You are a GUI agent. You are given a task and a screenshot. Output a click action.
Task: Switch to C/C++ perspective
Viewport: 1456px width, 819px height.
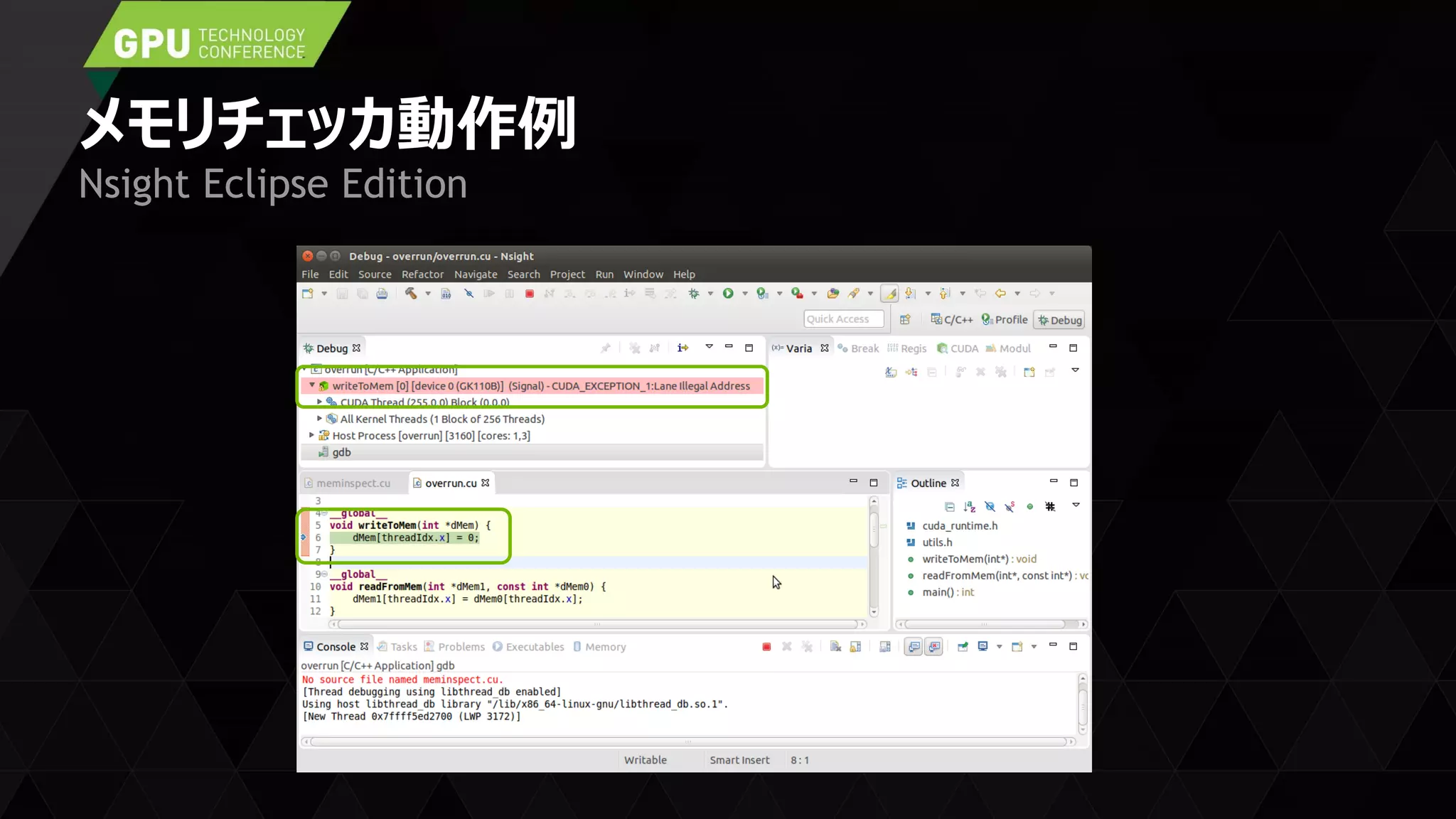click(952, 320)
